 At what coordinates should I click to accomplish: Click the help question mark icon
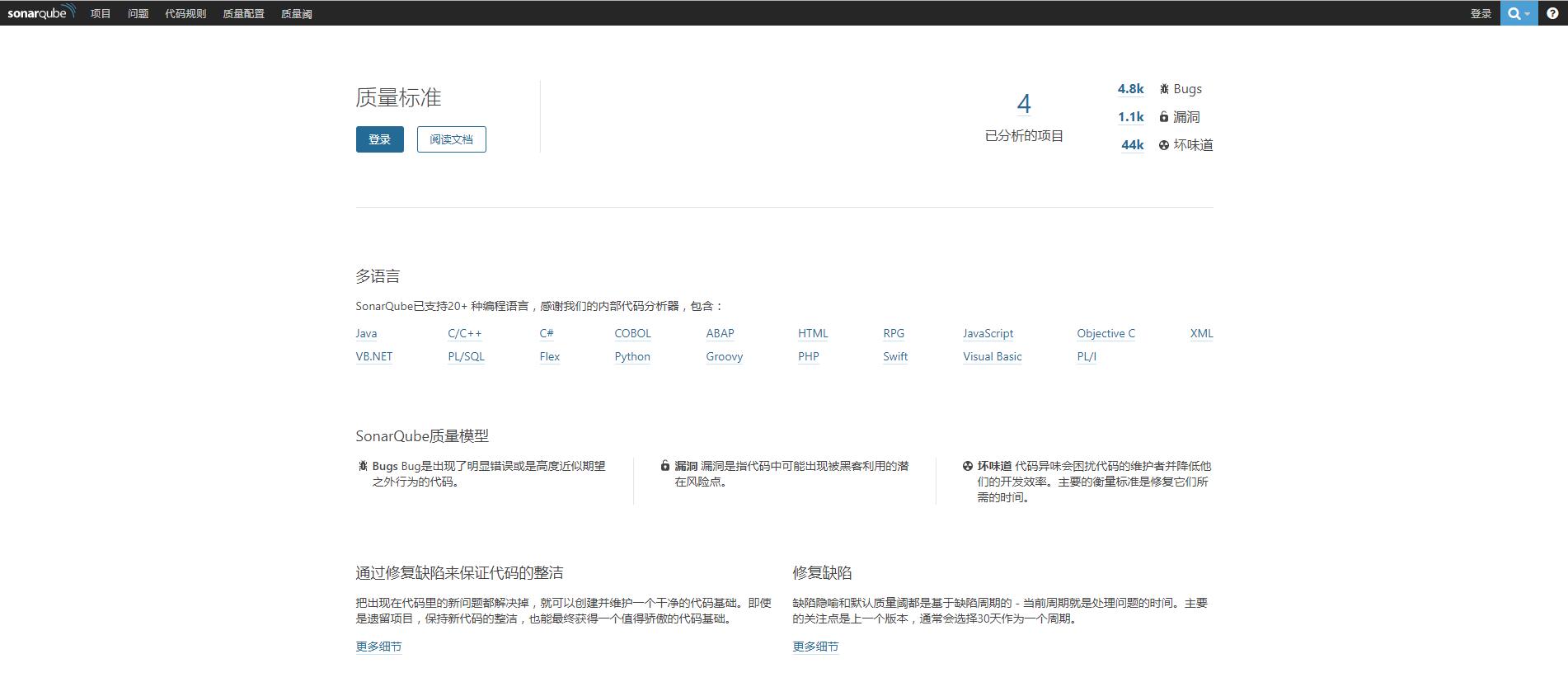[x=1552, y=13]
